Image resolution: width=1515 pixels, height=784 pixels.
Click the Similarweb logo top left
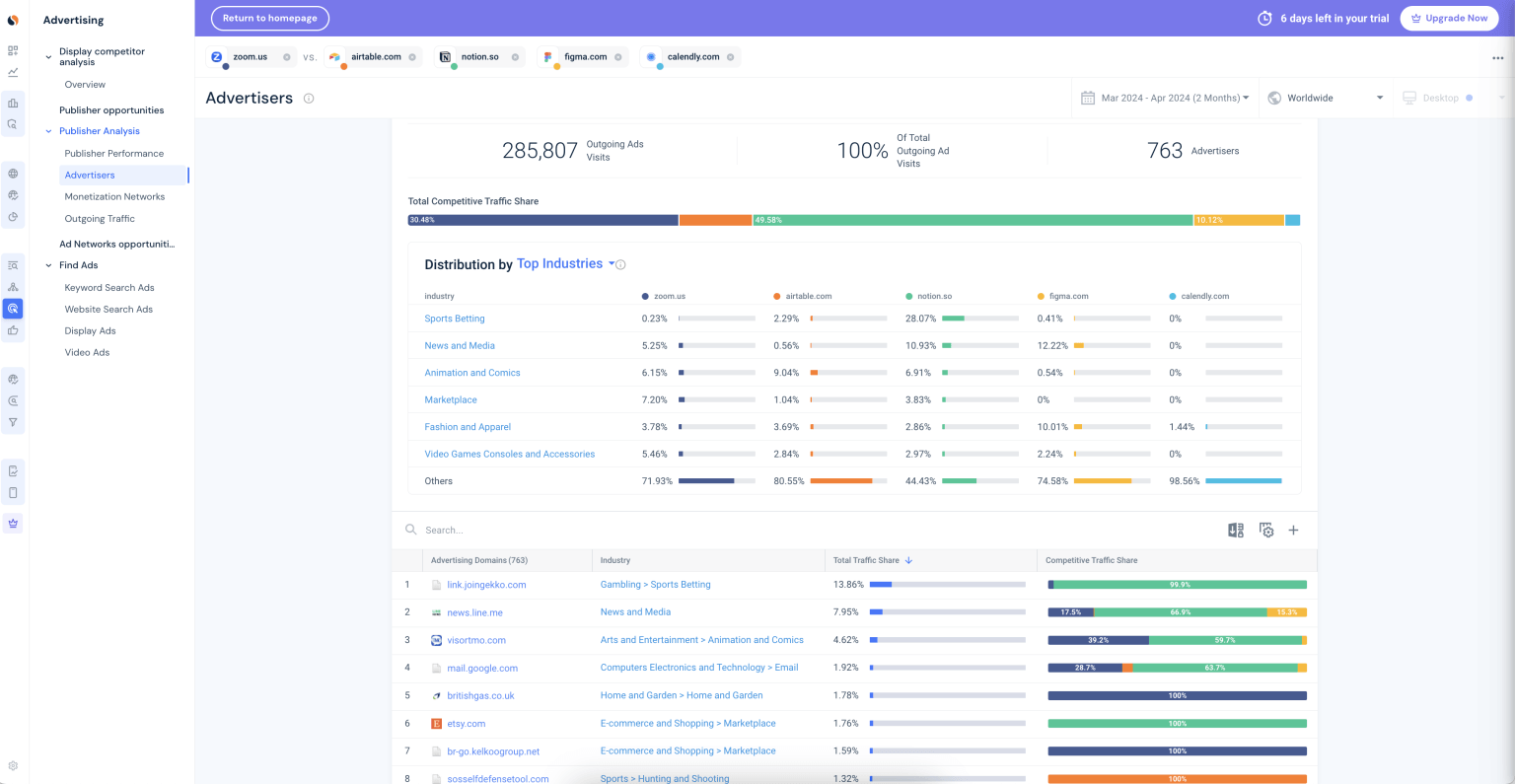coord(11,18)
